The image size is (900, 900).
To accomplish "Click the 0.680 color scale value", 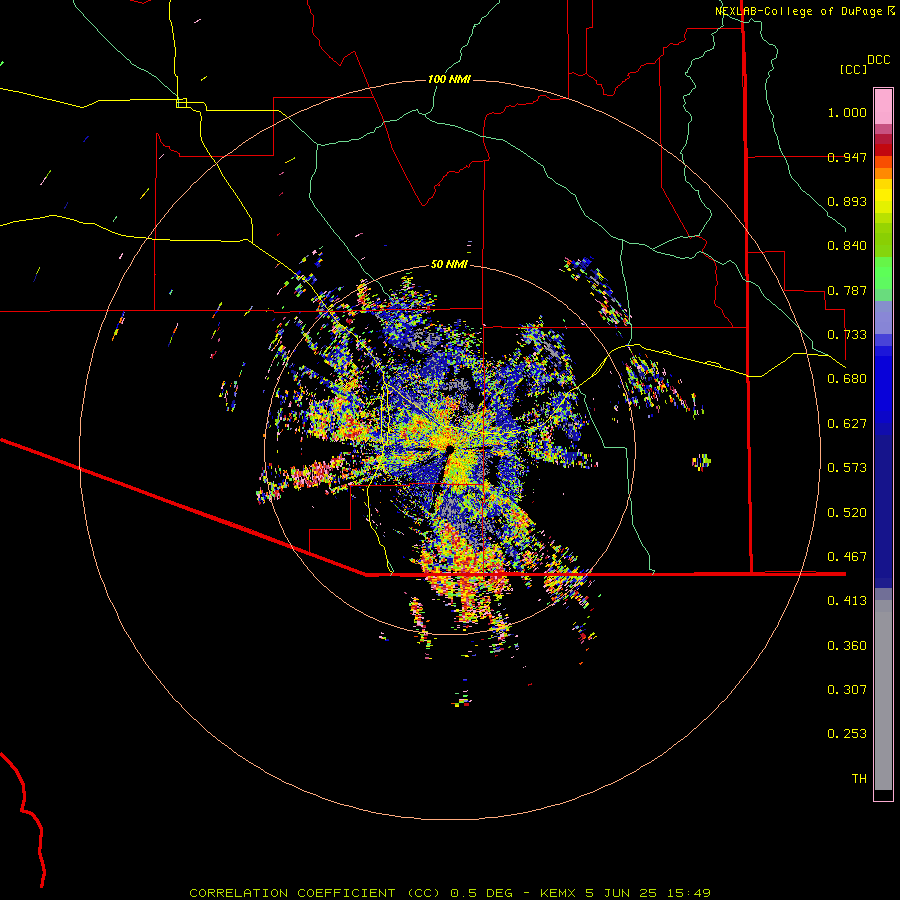I will click(847, 379).
